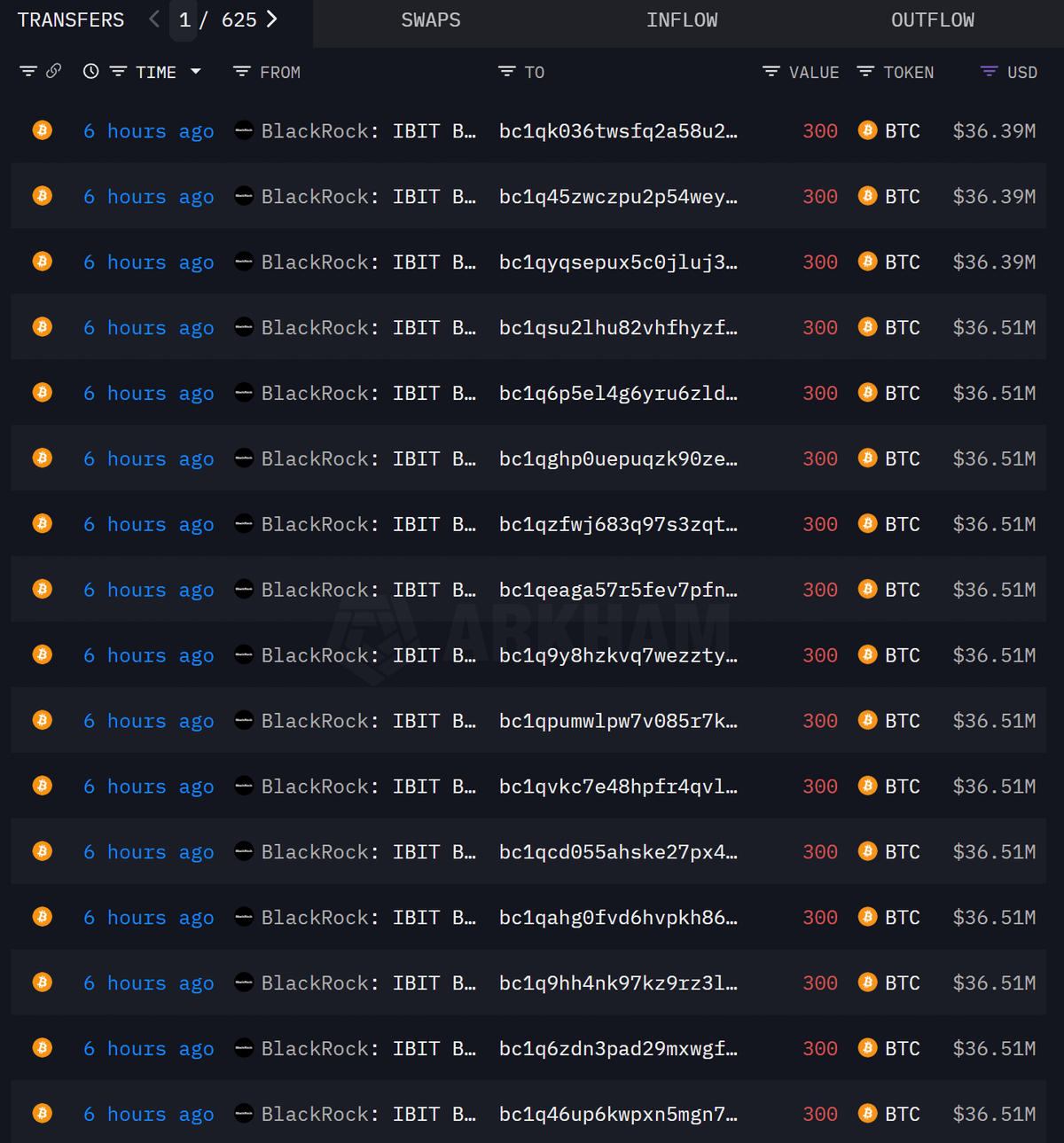Open the TOKEN column filter icon
1064x1143 pixels.
pyautogui.click(x=865, y=72)
